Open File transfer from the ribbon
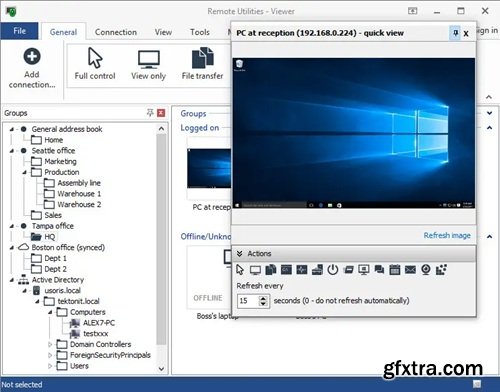The width and height of the screenshot is (500, 392). (202, 64)
